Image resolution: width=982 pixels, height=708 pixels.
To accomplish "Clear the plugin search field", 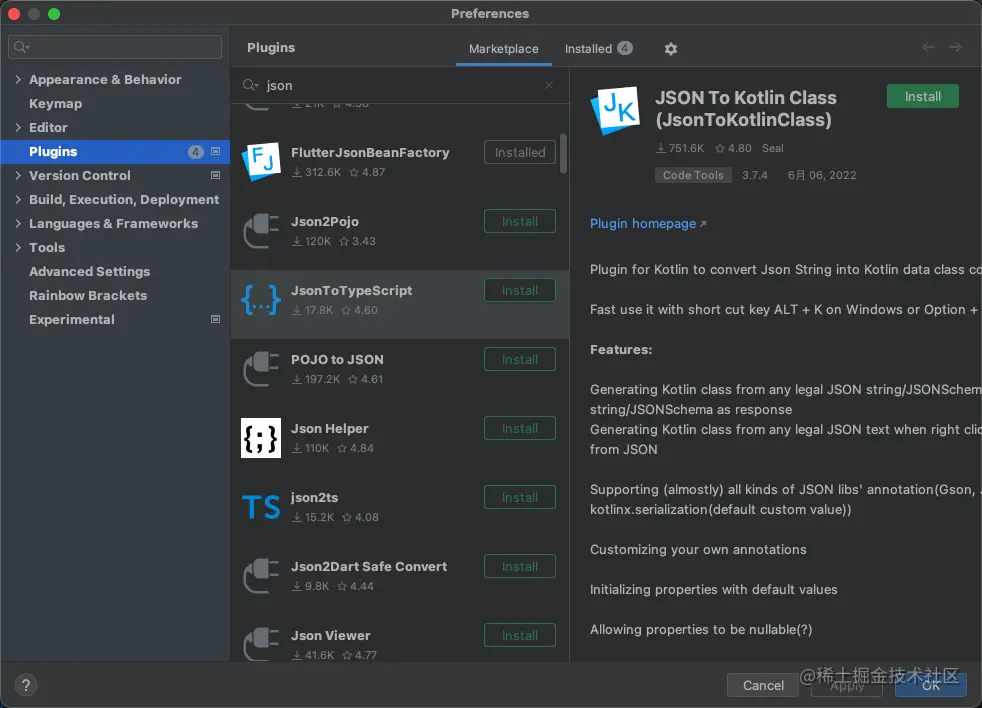I will tap(549, 86).
